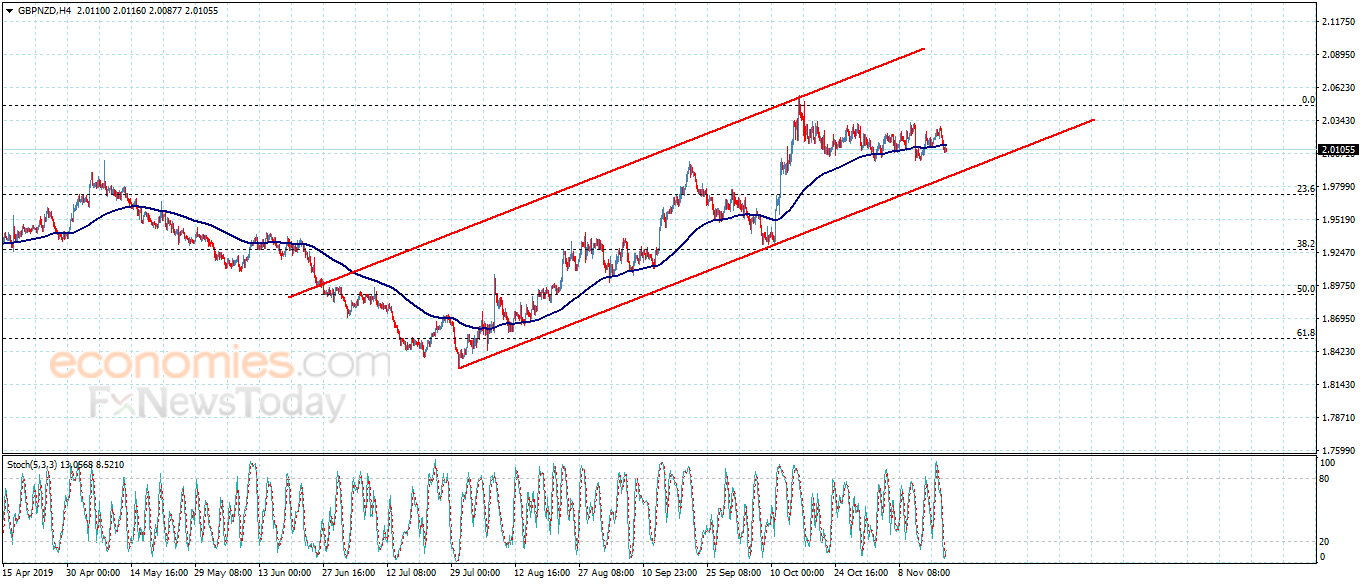
Task: Select the Fibonacci 0.0 level label
Action: pos(1307,100)
